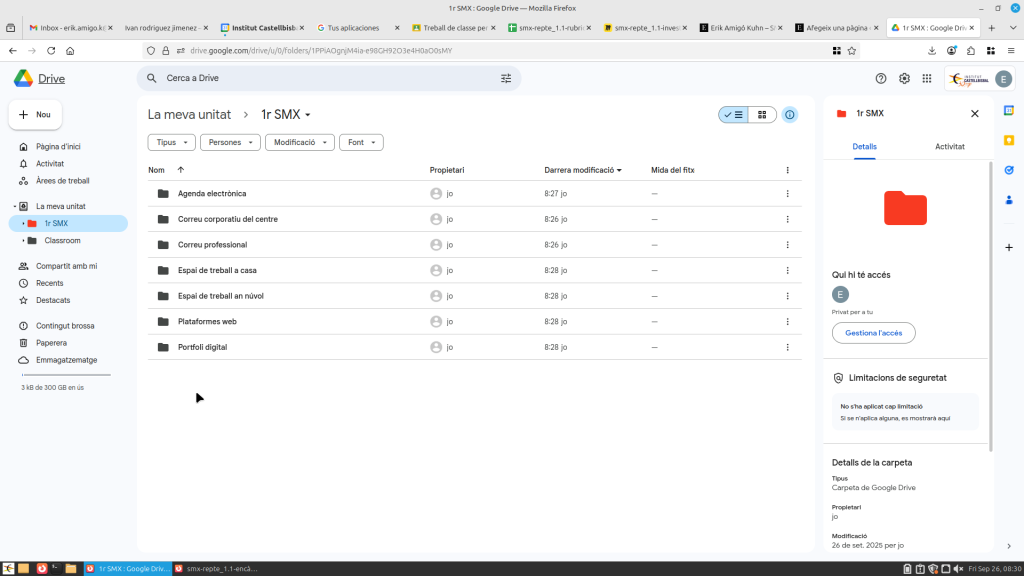Expand the Classroom folder in sidebar
The height and width of the screenshot is (576, 1024).
click(23, 241)
